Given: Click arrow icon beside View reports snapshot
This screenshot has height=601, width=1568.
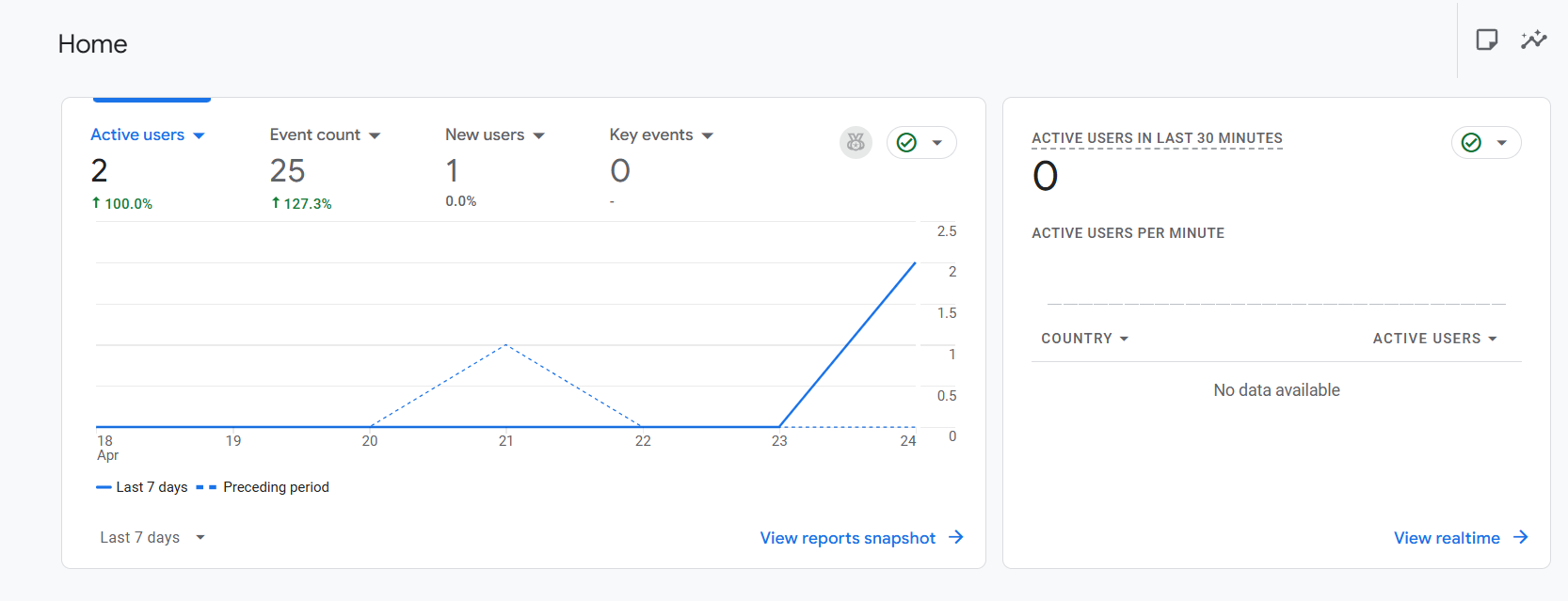Looking at the screenshot, I should pos(956,537).
